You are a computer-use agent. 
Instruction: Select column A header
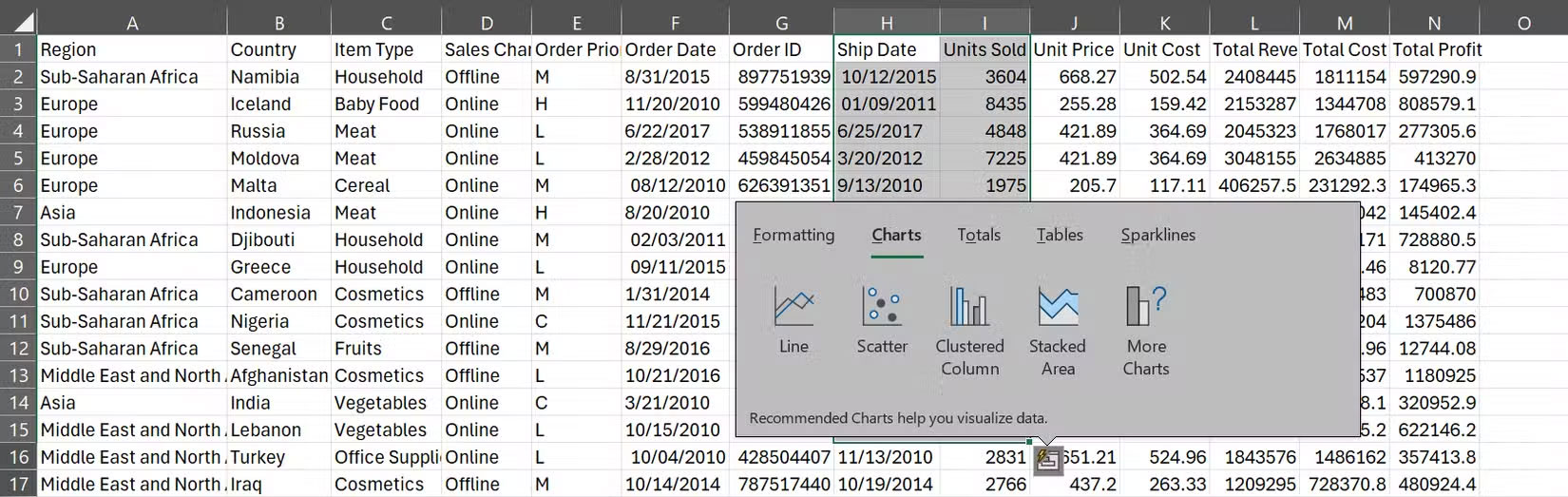(x=132, y=23)
